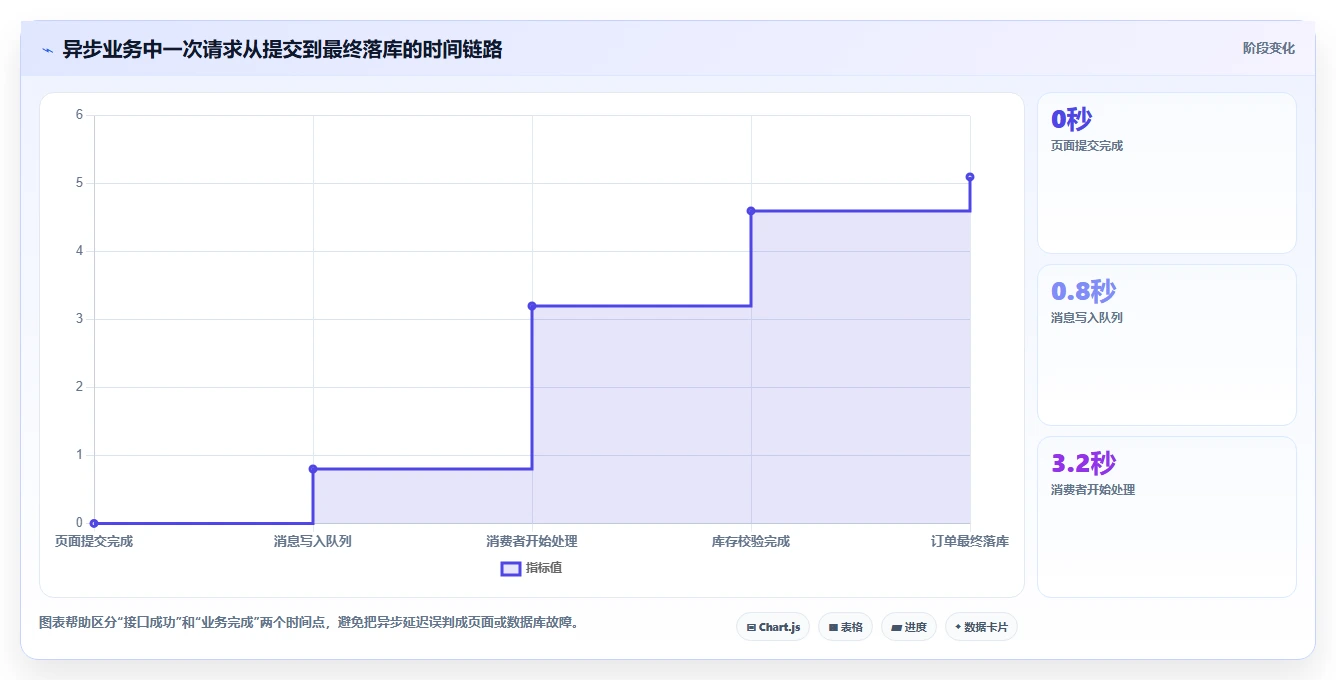This screenshot has width=1336, height=680.
Task: Select the 数据卡片 tag chip
Action: point(981,627)
